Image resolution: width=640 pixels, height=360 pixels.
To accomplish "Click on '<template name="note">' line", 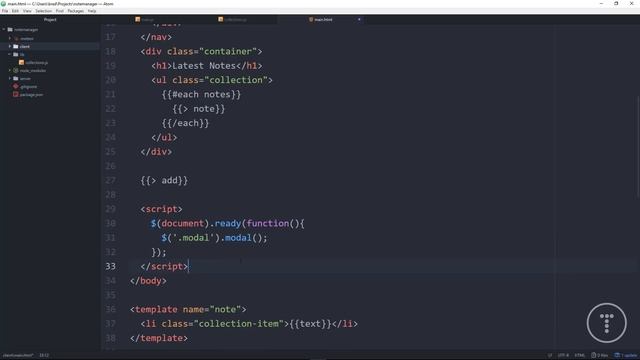I will [188, 309].
